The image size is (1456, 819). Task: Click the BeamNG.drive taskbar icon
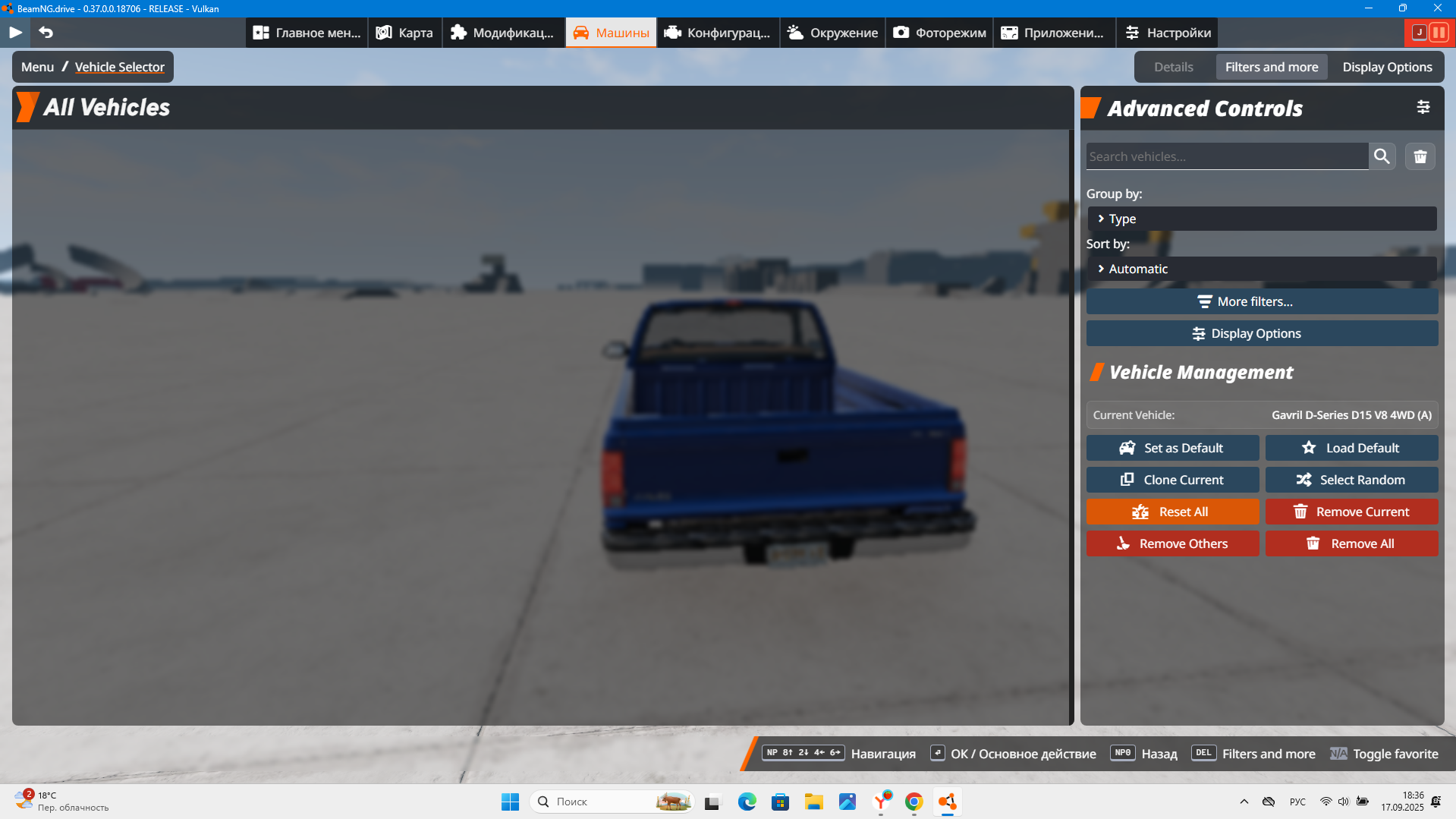point(947,802)
